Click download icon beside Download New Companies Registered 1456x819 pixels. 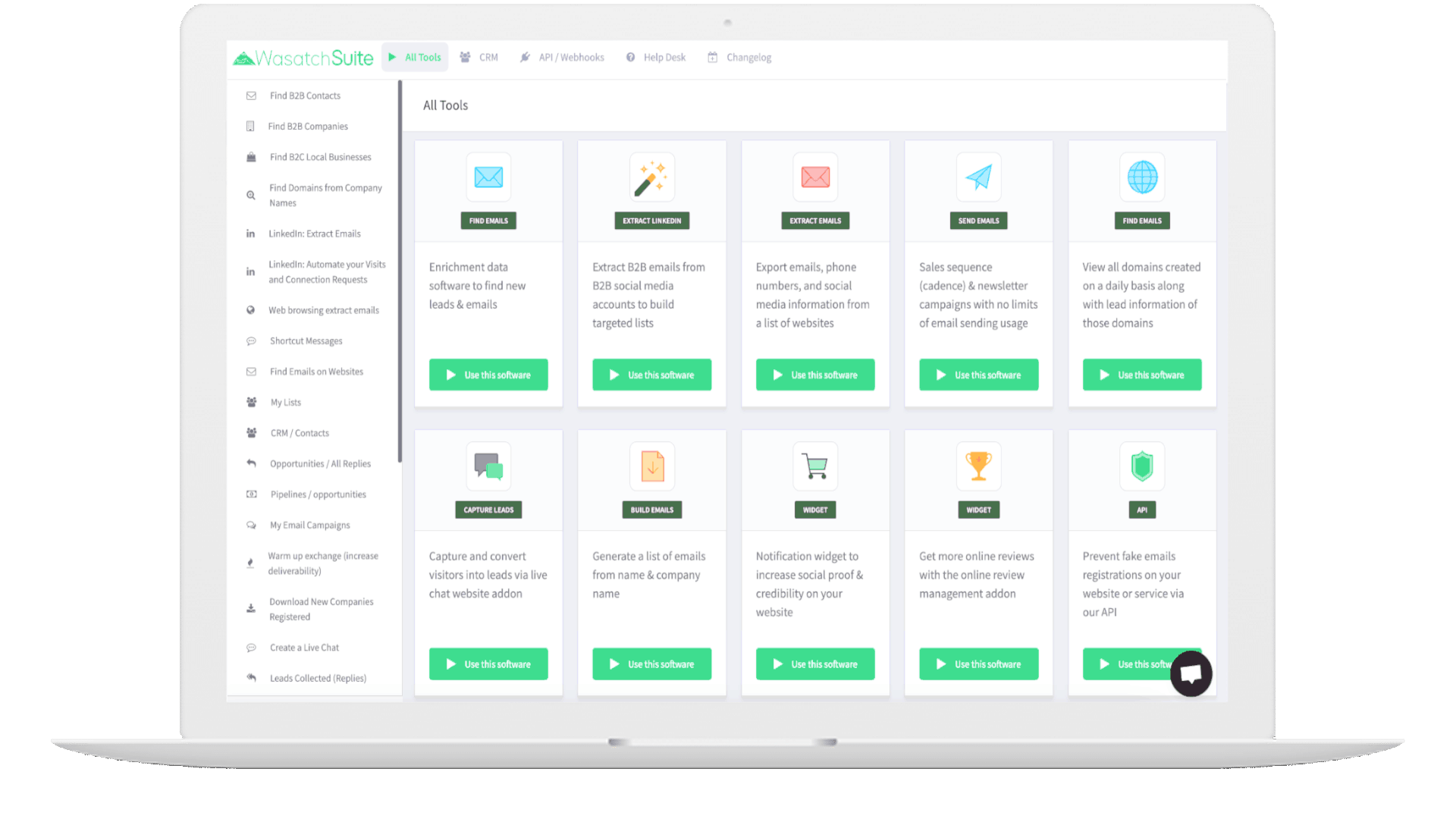(x=251, y=609)
